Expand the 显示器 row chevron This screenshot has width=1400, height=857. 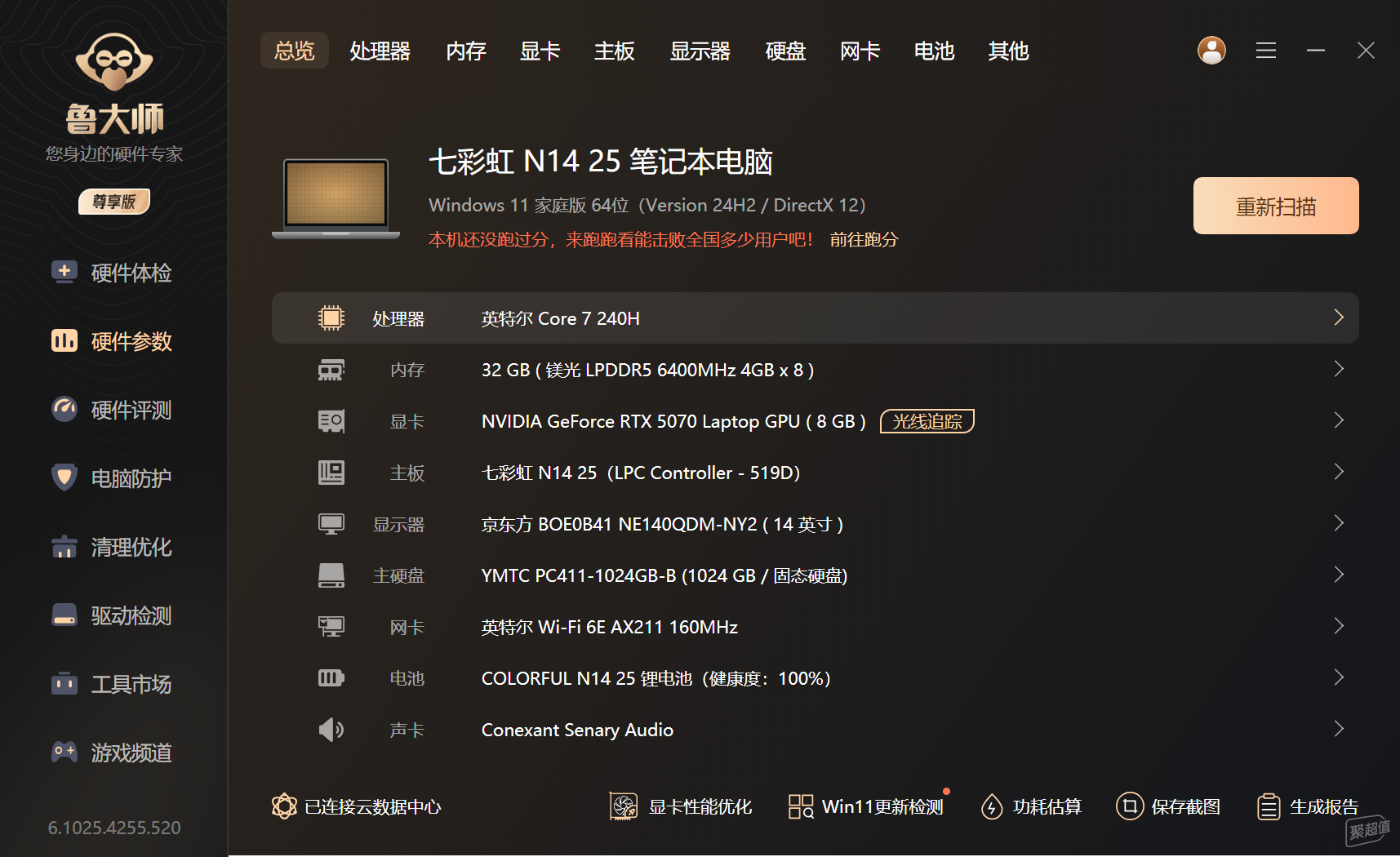(1339, 523)
